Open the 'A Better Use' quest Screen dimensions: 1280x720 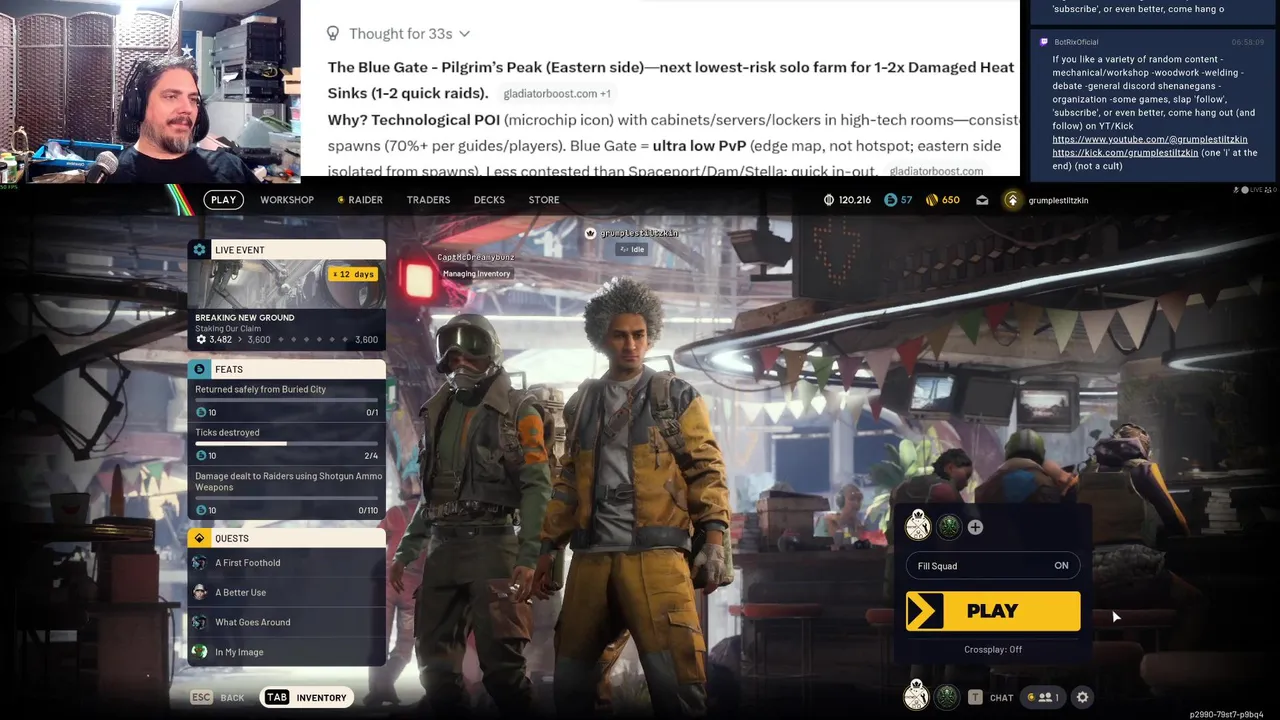click(287, 593)
